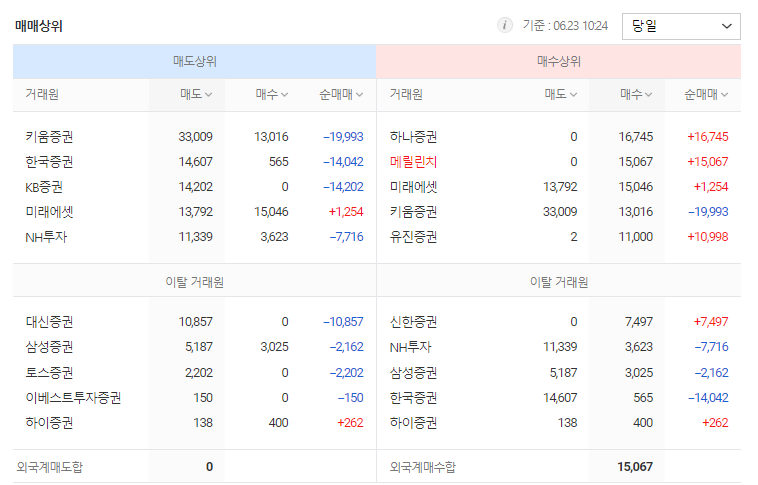Click 이탈 거래원 heading under 매도상위
The width and height of the screenshot is (758, 485).
click(194, 282)
